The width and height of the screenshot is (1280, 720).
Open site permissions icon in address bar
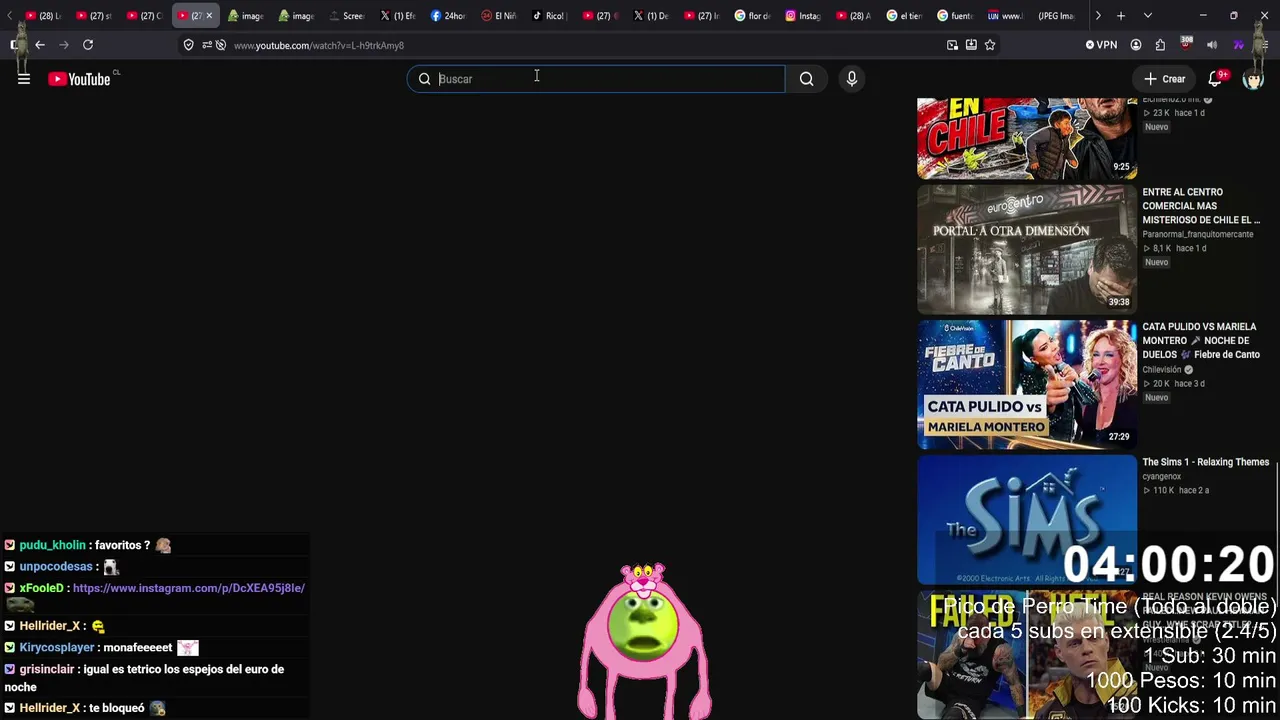pos(206,45)
